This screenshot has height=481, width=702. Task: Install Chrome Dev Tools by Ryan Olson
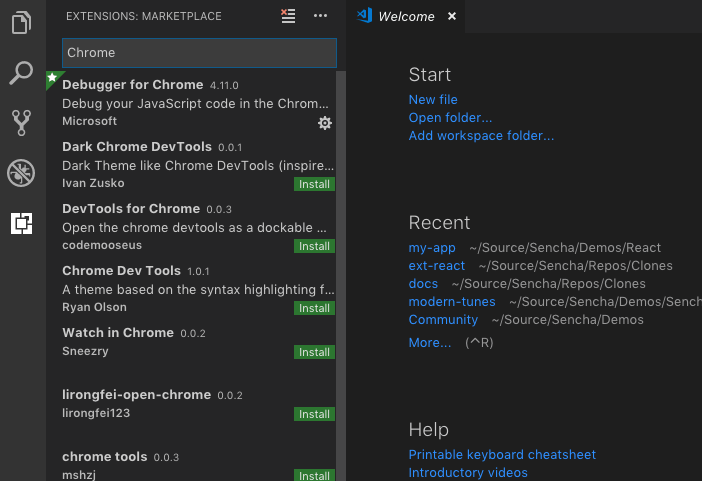click(314, 308)
